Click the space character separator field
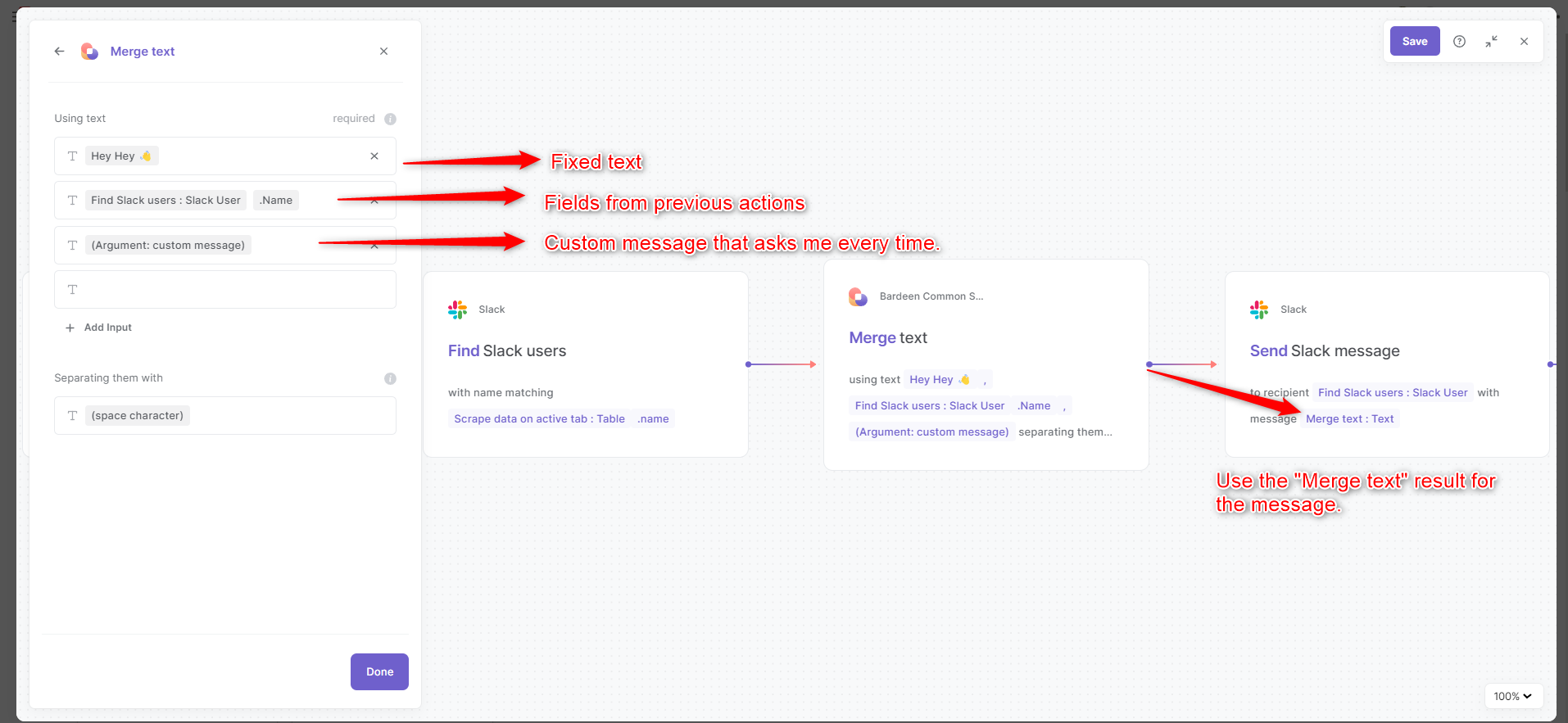The height and width of the screenshot is (723, 1568). (225, 415)
